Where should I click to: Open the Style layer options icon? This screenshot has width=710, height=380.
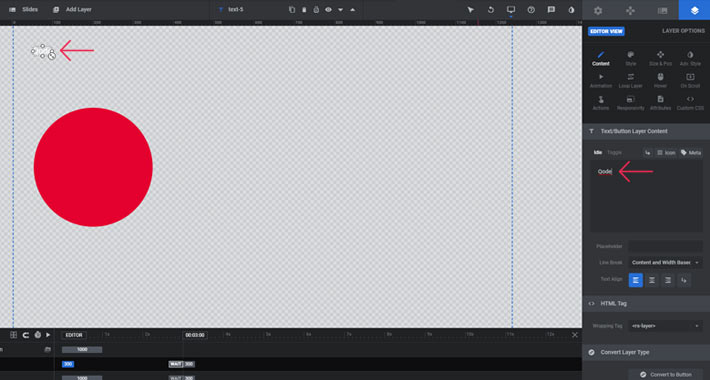[630, 58]
